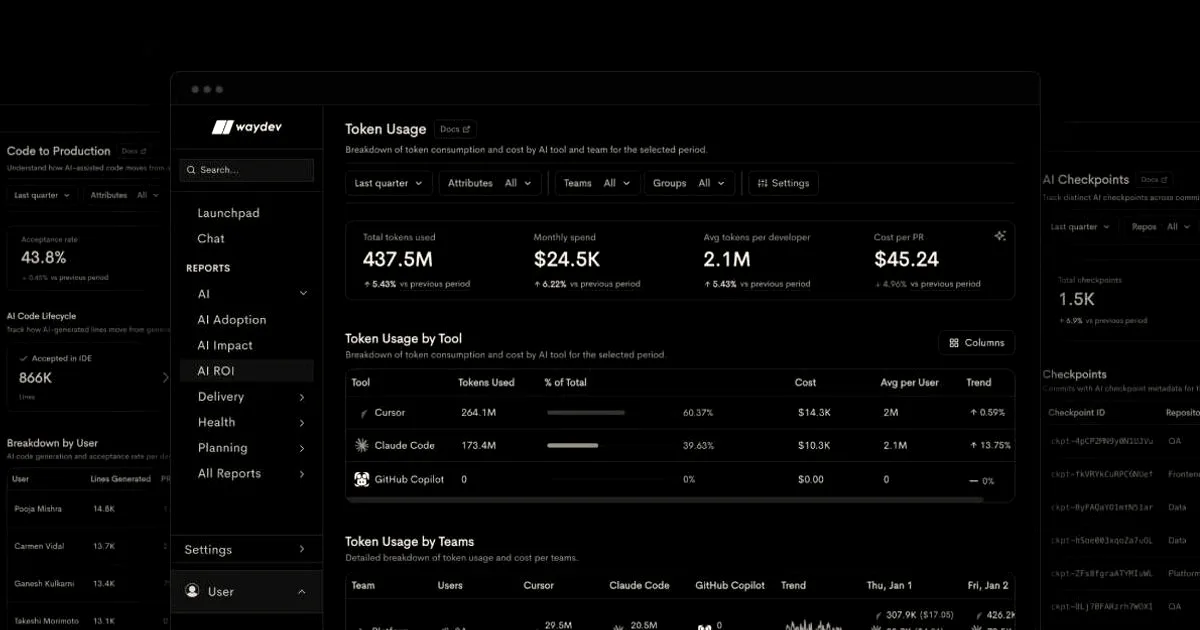Click the search magnifier icon in sidebar
The height and width of the screenshot is (630, 1200).
[190, 170]
